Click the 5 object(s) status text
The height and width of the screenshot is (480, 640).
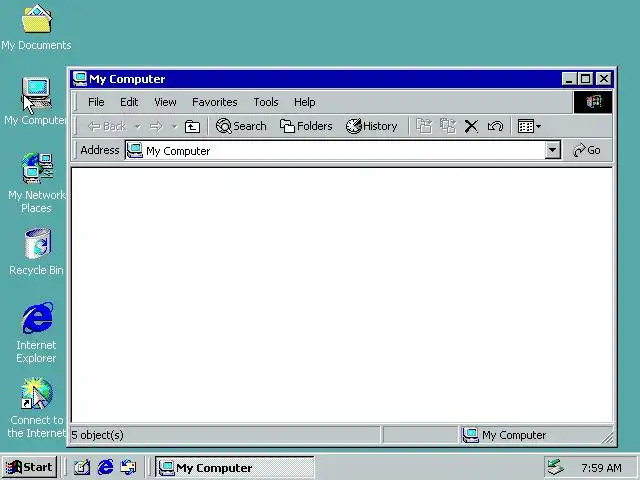97,435
